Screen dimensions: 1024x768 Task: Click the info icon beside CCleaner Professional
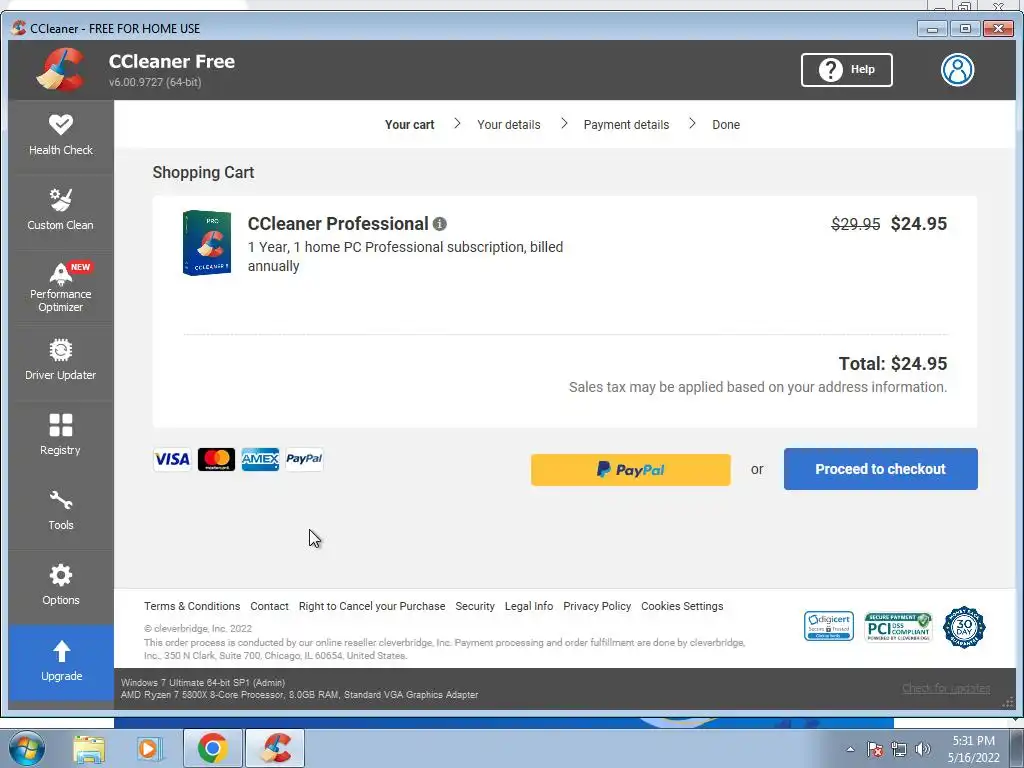[x=440, y=224]
